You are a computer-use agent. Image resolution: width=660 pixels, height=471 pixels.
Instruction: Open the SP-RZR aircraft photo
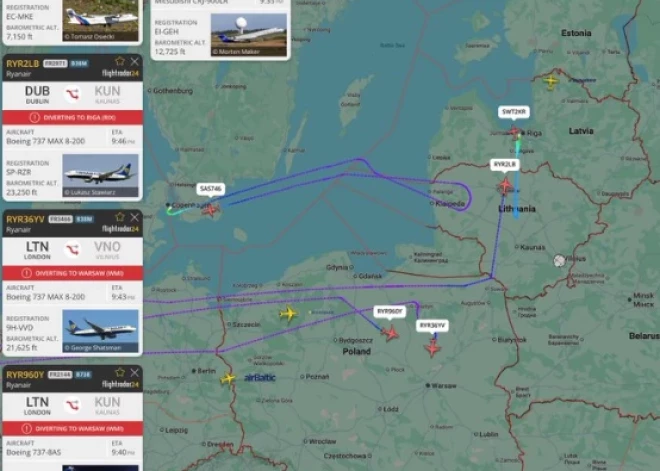100,175
